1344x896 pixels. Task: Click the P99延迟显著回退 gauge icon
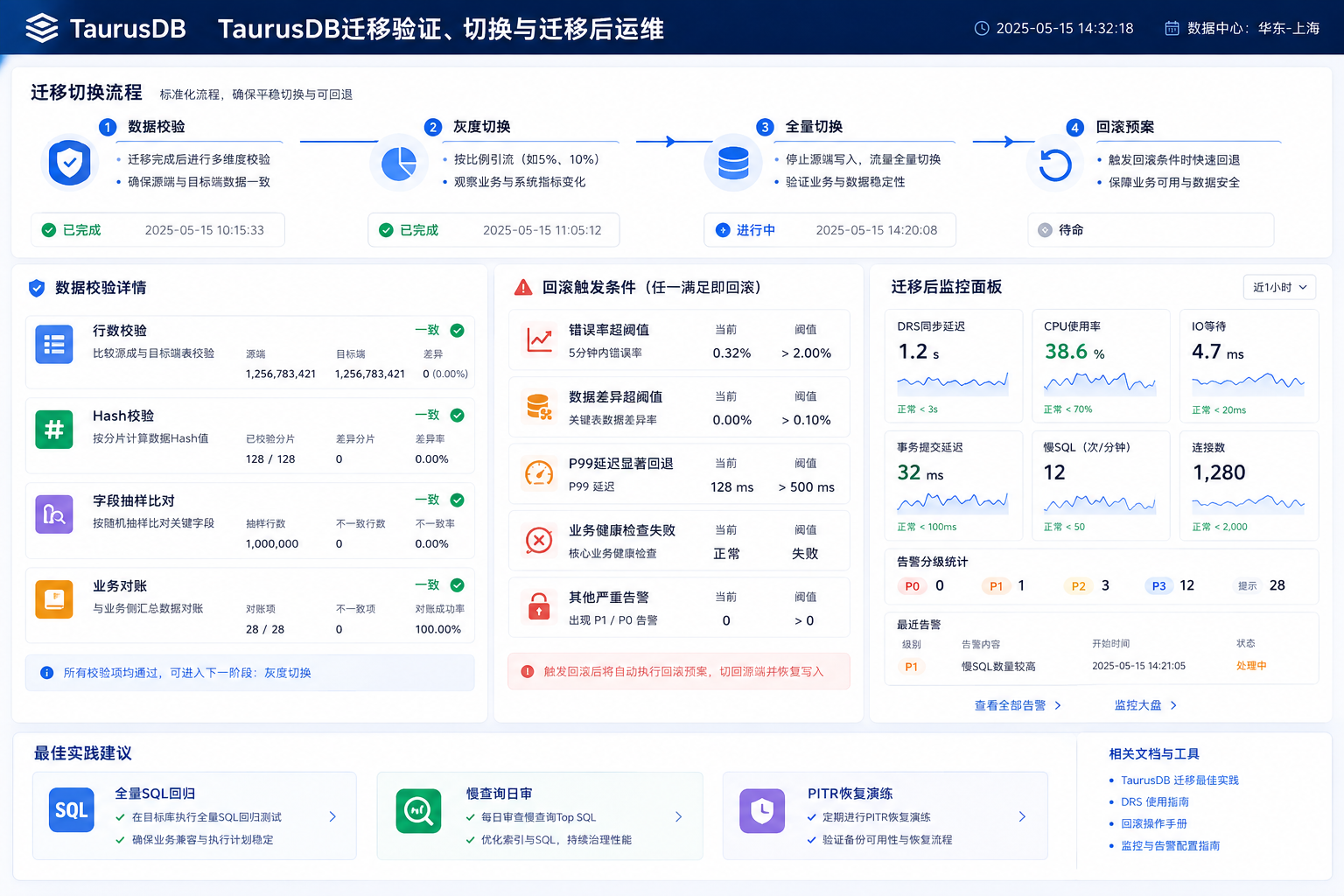pos(539,473)
